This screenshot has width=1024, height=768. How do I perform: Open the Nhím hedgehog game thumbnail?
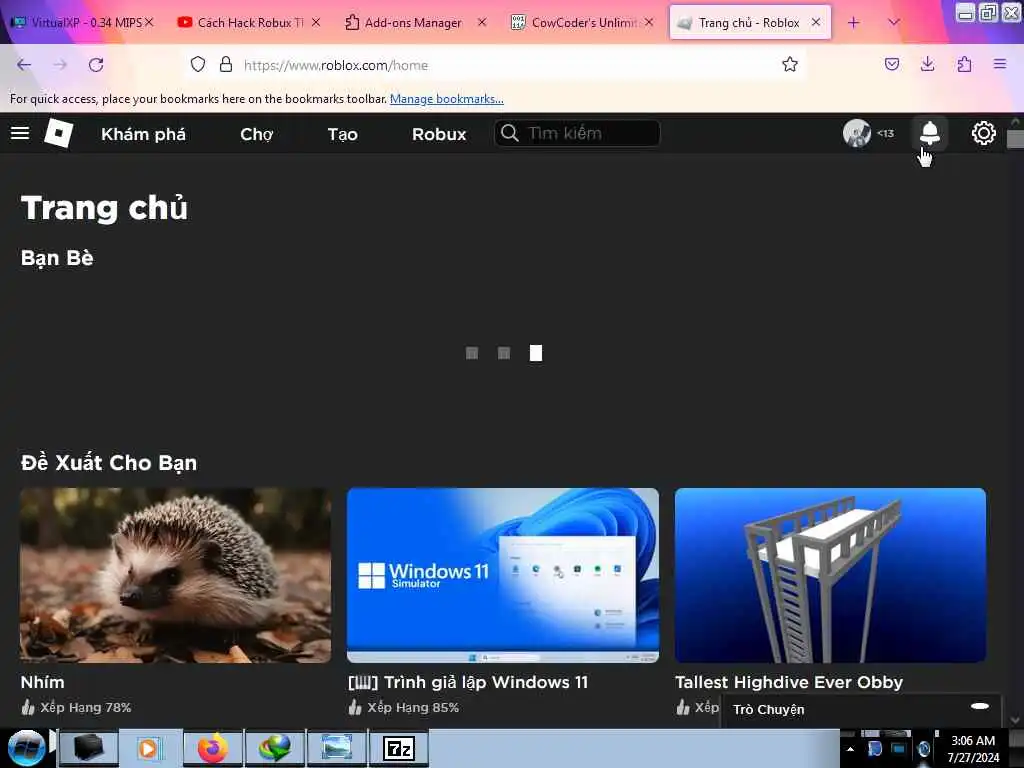(176, 575)
